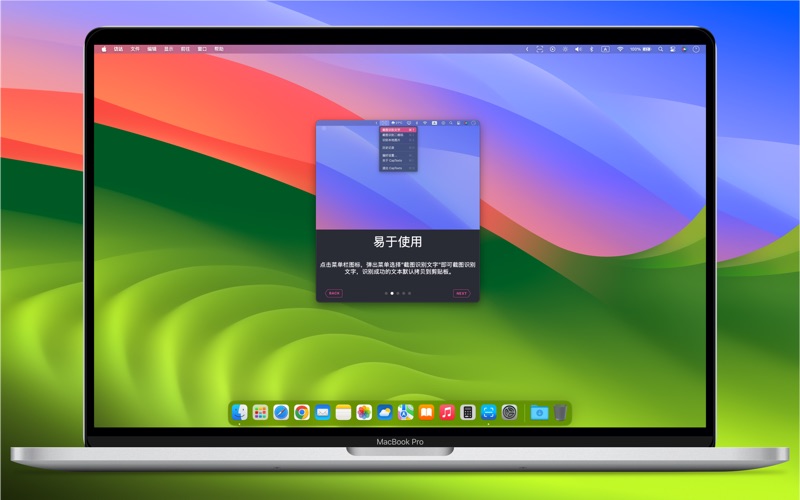800x500 pixels.
Task: Jump to the first onboarding page dot
Action: coord(386,293)
